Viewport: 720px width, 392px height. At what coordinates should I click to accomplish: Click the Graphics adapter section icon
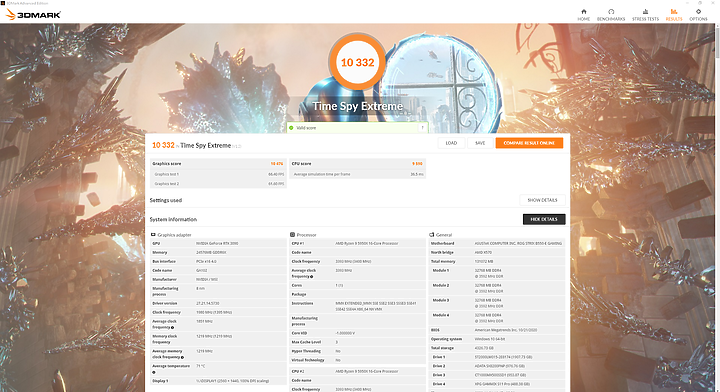click(x=153, y=235)
